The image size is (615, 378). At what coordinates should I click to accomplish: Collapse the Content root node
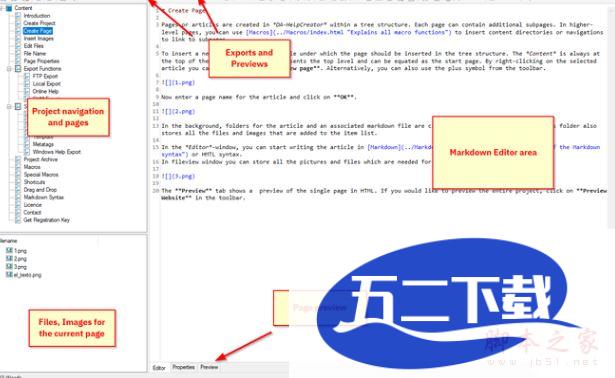pyautogui.click(x=2, y=8)
